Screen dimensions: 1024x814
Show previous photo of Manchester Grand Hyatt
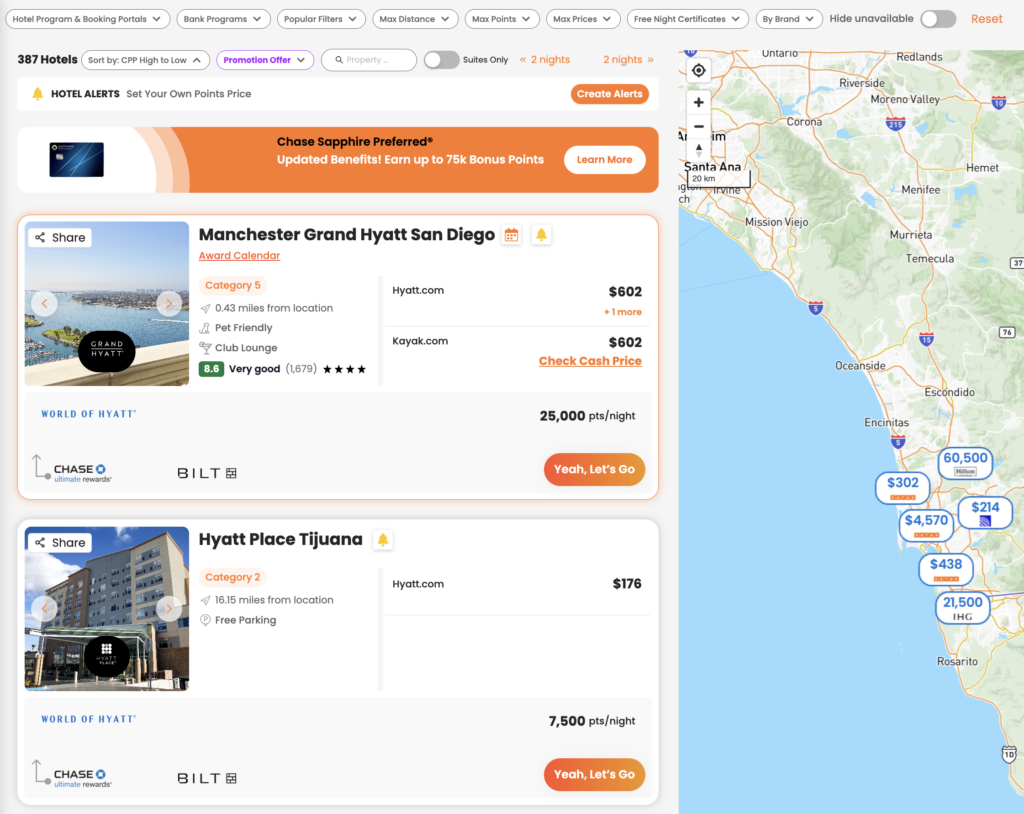tap(44, 304)
